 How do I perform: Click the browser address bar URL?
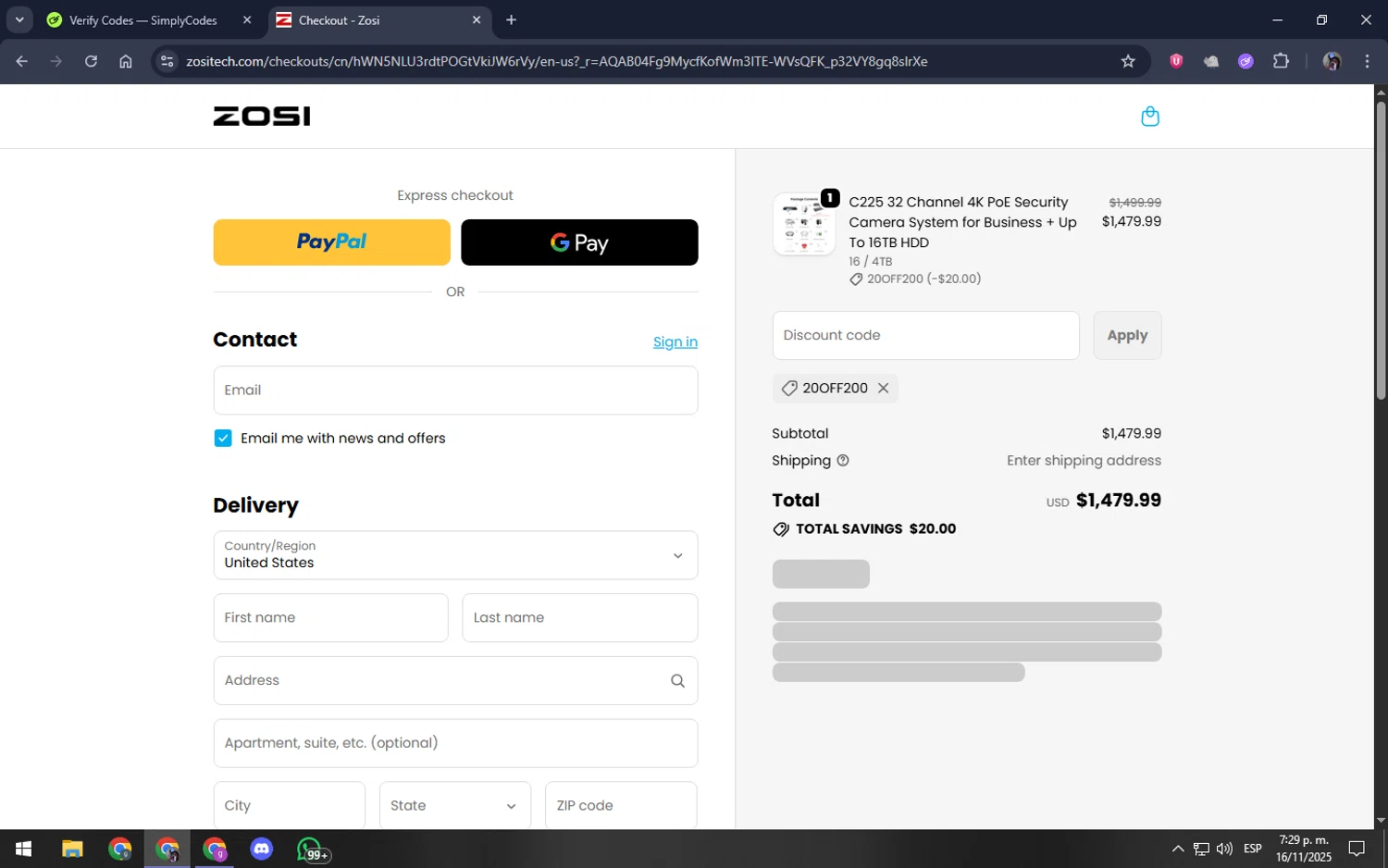pyautogui.click(x=556, y=61)
